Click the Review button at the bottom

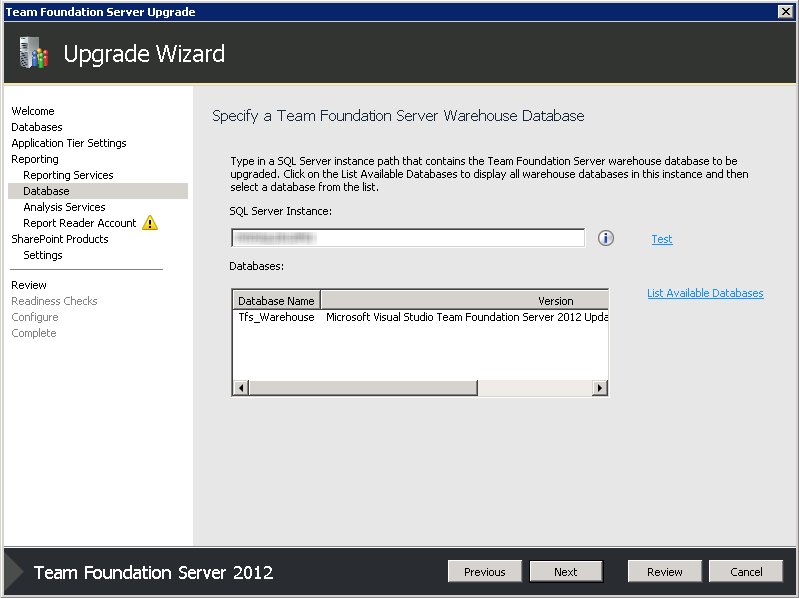coord(664,572)
